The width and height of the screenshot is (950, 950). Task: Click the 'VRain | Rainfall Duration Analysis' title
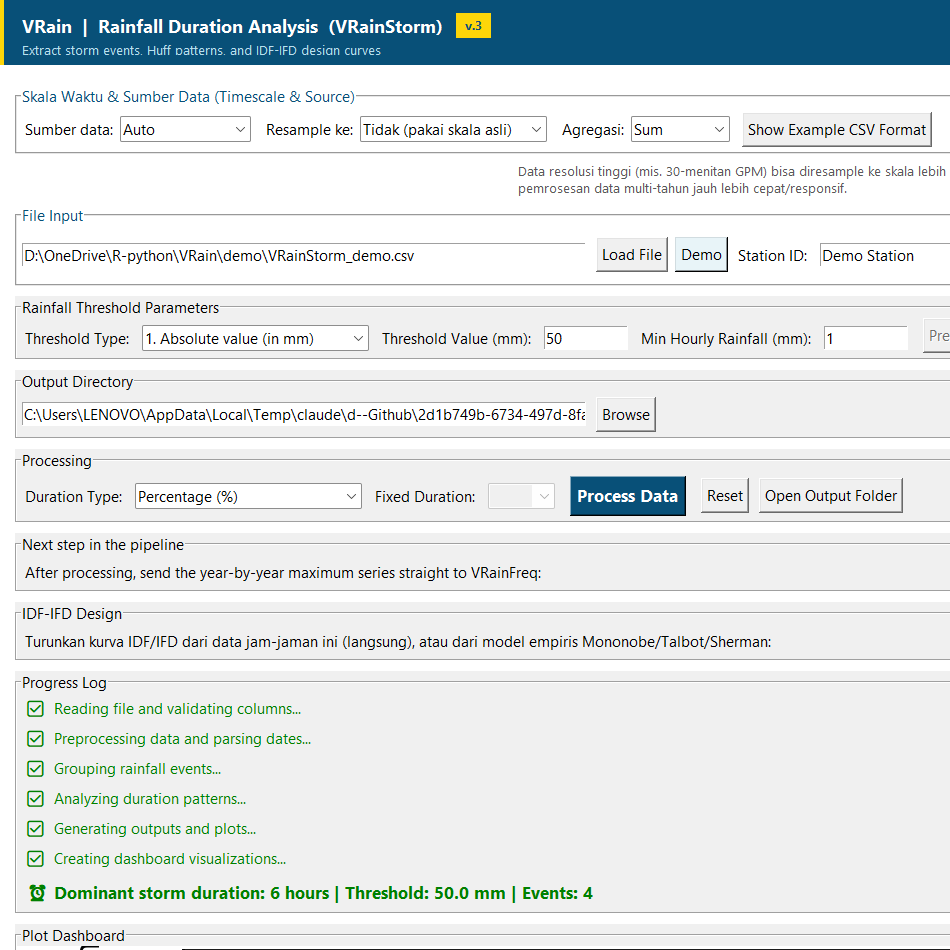tap(232, 27)
